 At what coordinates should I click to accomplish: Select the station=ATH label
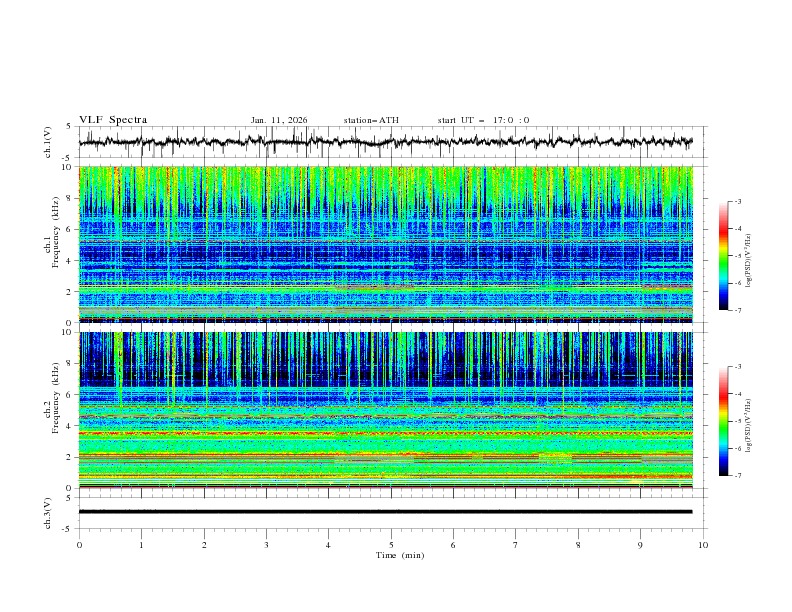point(371,120)
